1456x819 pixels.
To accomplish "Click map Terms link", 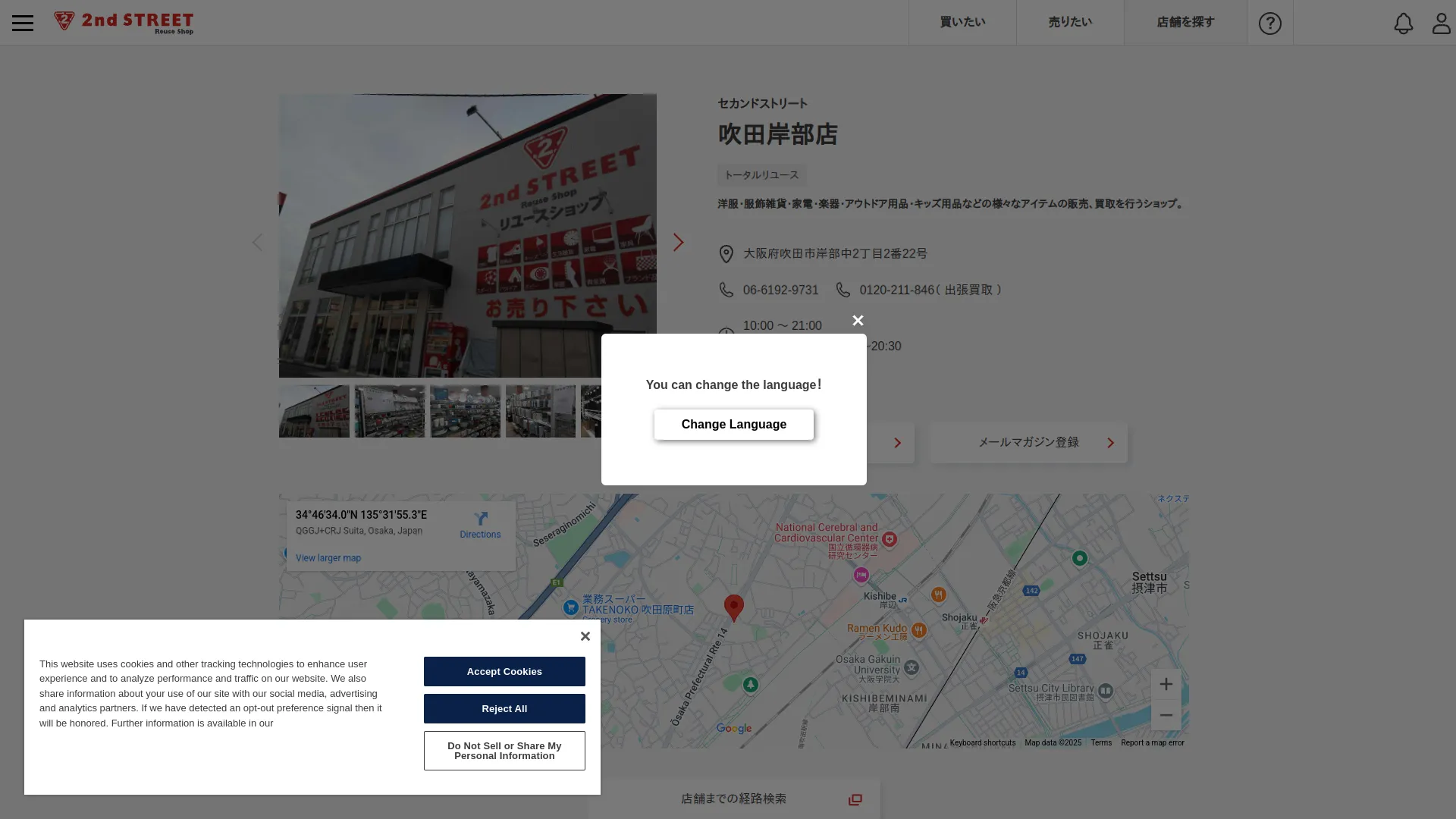I will (x=1101, y=743).
